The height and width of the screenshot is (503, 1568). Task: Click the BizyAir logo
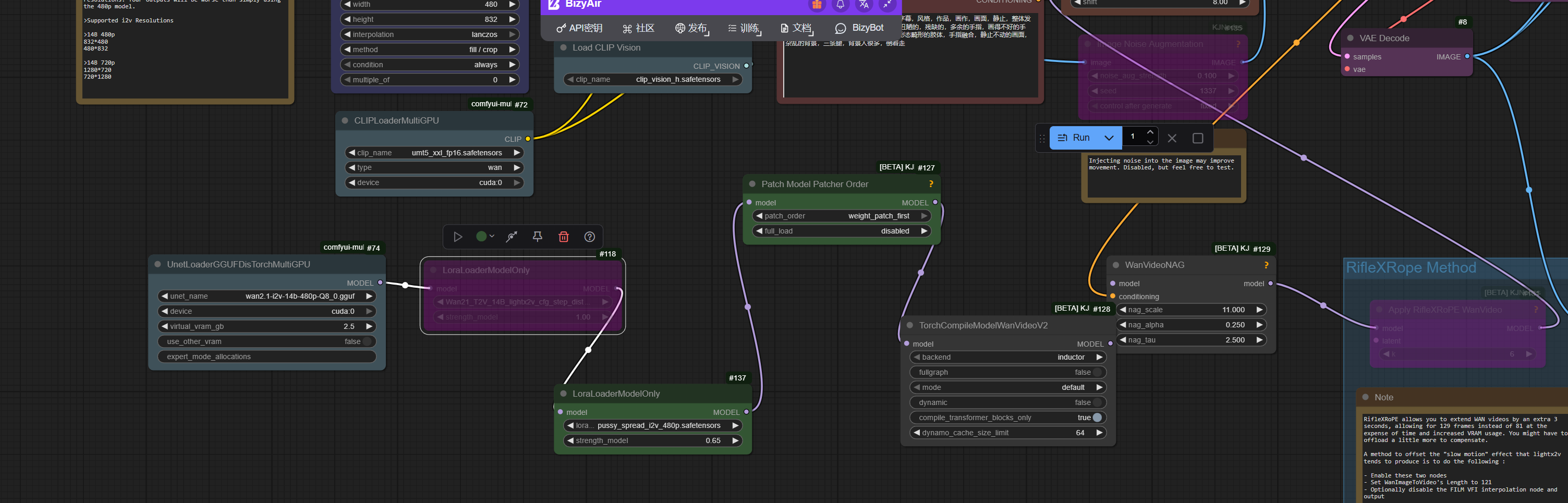(x=554, y=4)
